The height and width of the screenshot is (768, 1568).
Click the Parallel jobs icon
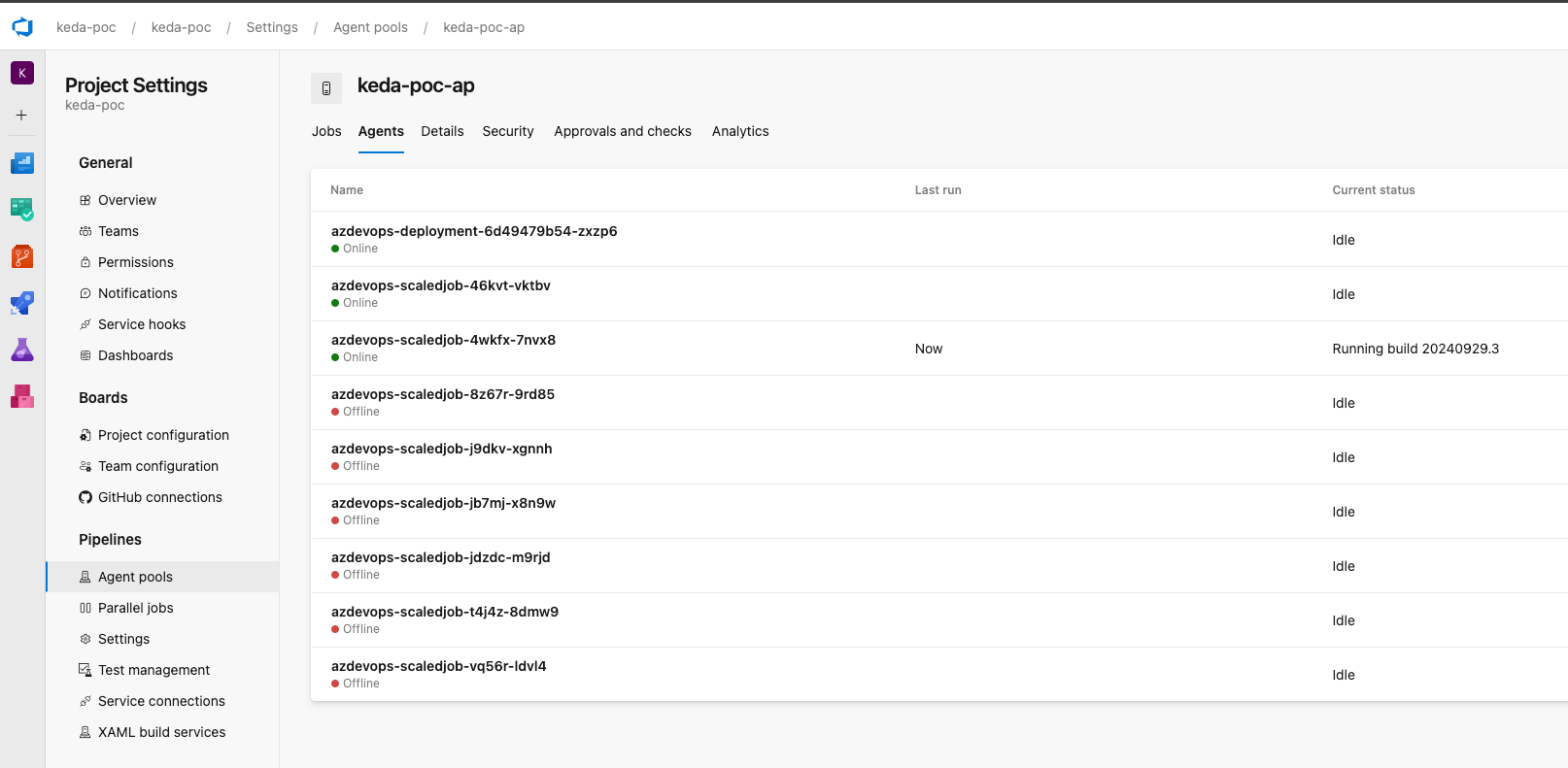pos(85,608)
